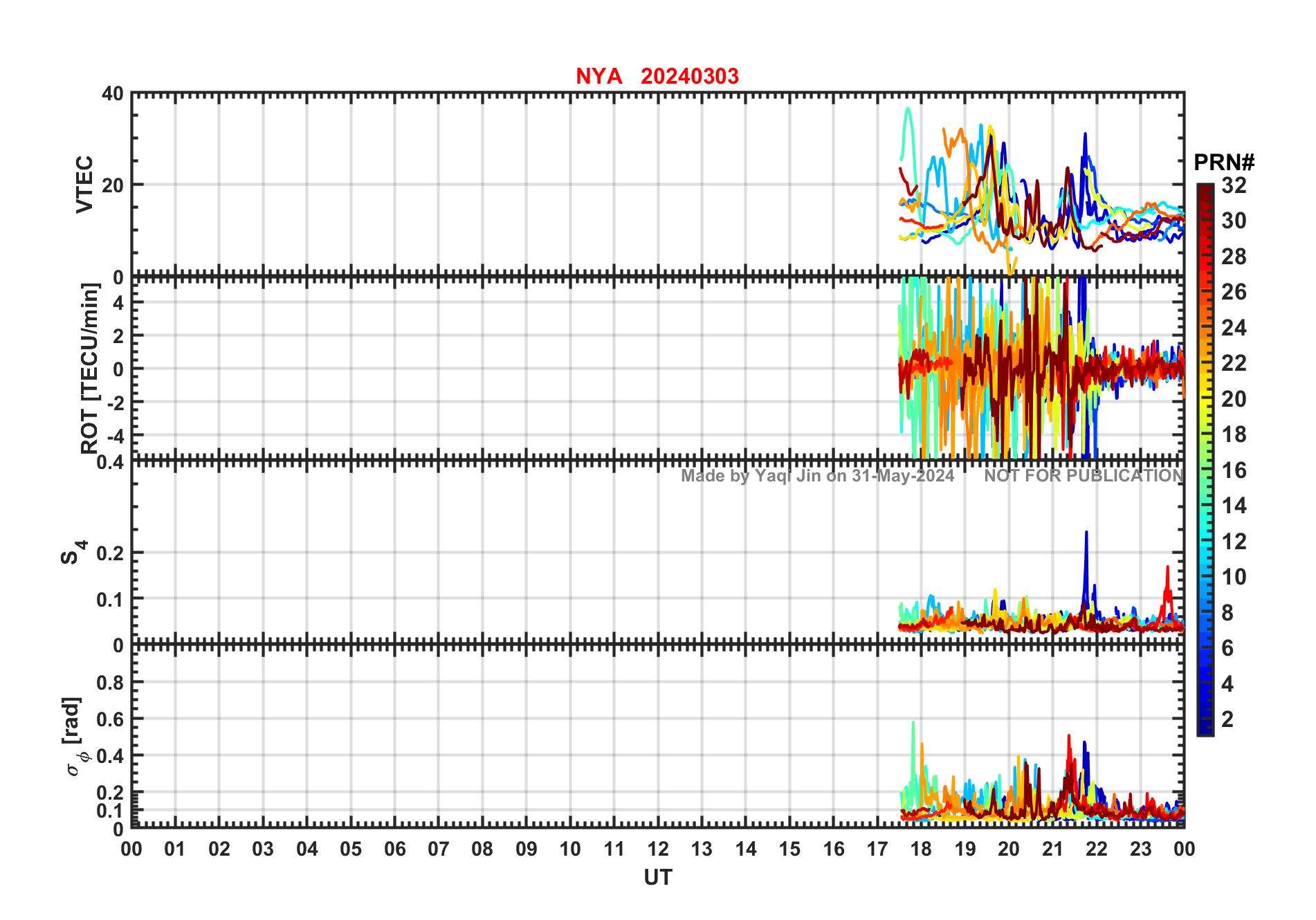This screenshot has height=920, width=1316.
Task: Click the UT x-axis label
Action: (657, 878)
